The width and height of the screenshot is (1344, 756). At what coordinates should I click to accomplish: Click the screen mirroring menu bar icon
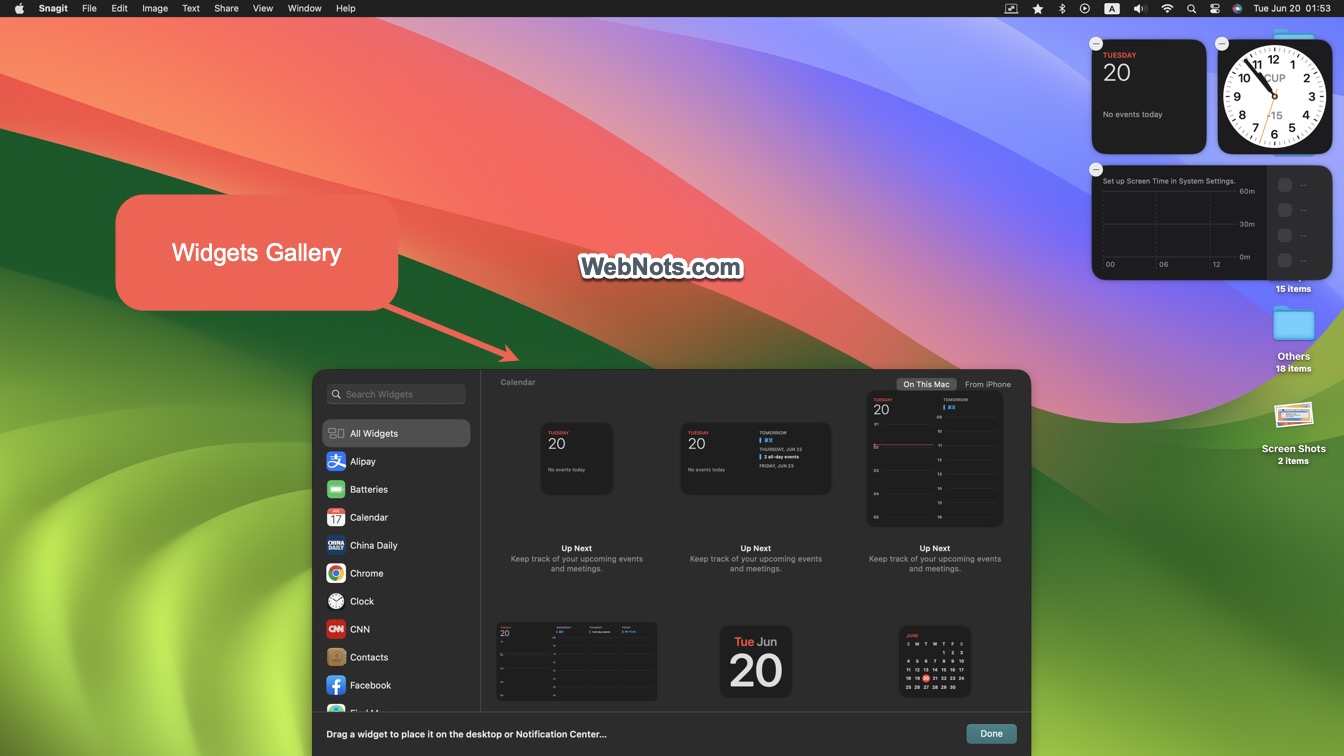click(x=1011, y=8)
